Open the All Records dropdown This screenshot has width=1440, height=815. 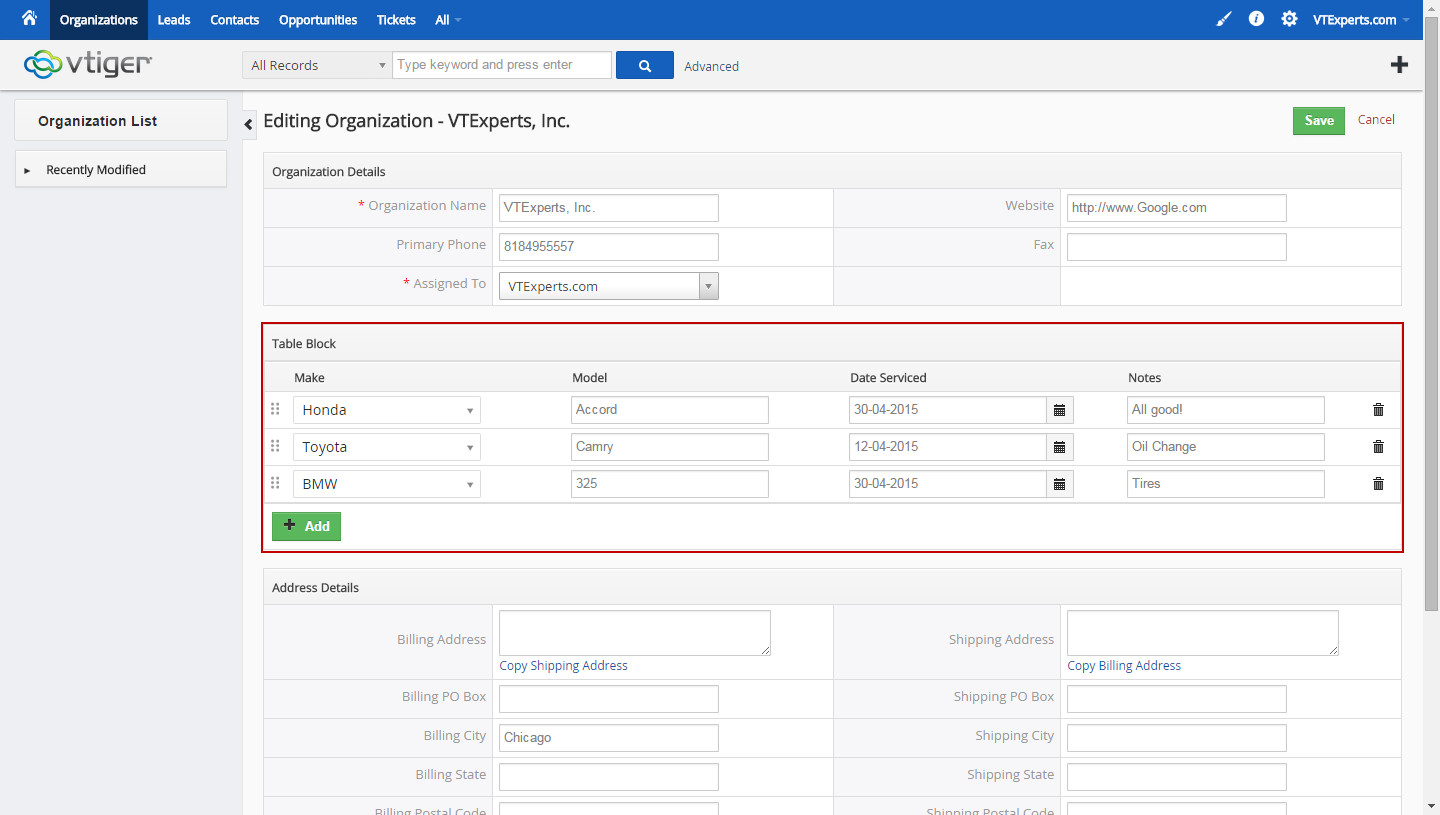pos(317,65)
